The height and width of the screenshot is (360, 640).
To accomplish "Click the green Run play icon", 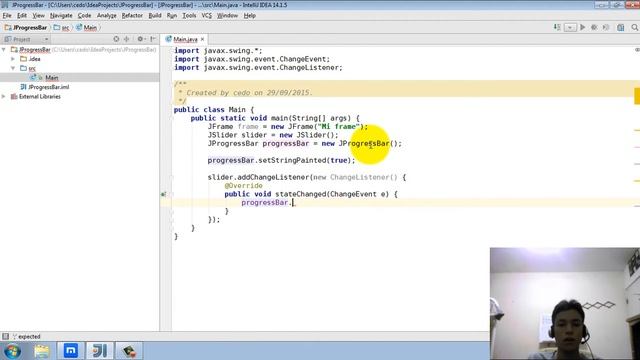I will coord(582,27).
